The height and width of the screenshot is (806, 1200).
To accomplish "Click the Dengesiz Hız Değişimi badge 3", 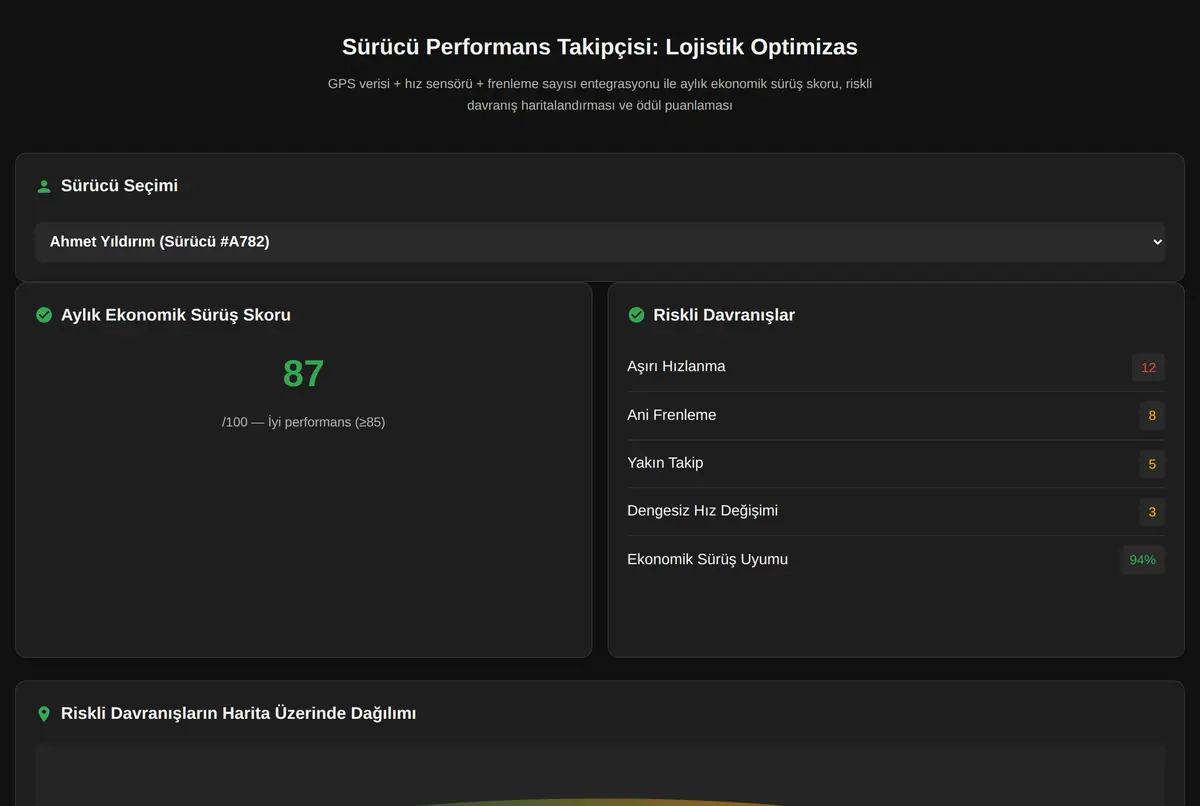I will pyautogui.click(x=1152, y=512).
